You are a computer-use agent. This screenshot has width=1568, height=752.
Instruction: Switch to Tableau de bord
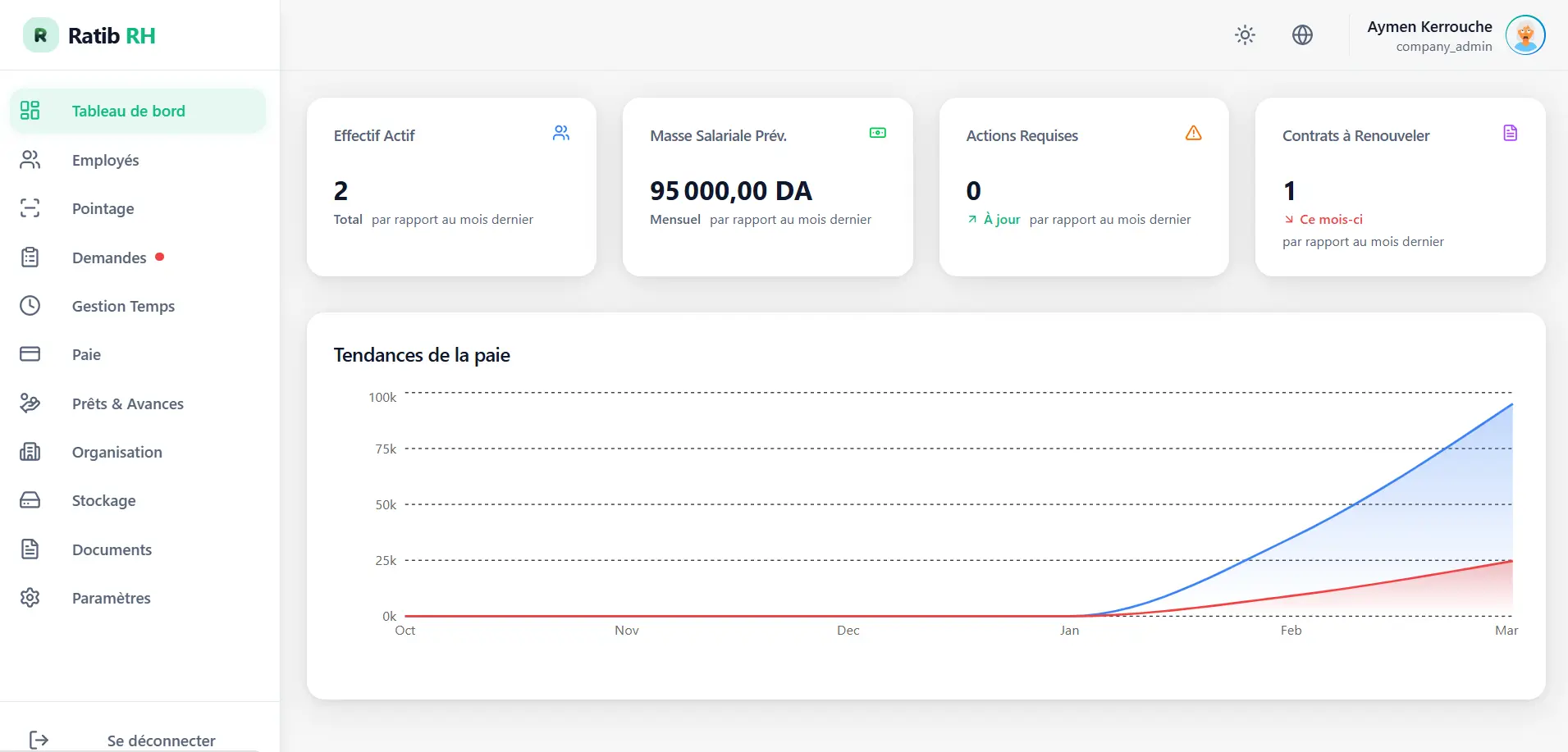coord(129,110)
